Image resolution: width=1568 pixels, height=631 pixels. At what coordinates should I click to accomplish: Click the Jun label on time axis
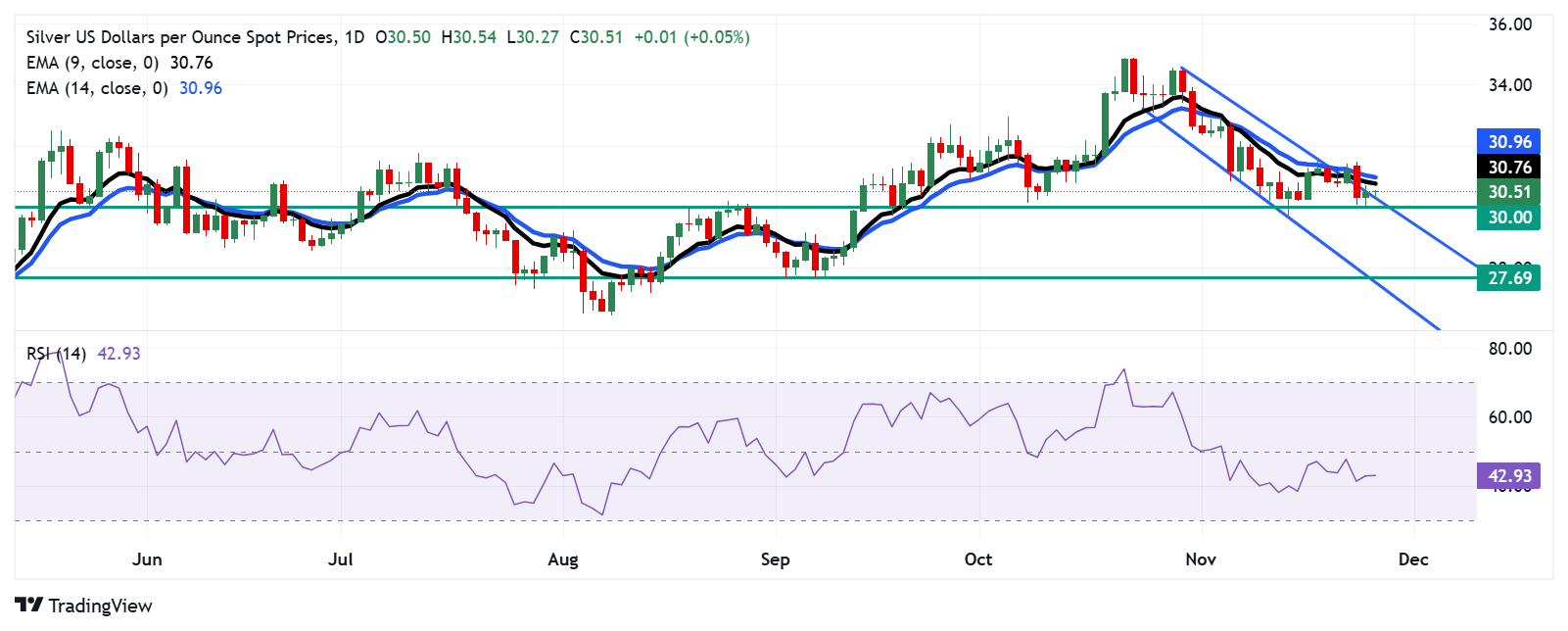pyautogui.click(x=147, y=559)
